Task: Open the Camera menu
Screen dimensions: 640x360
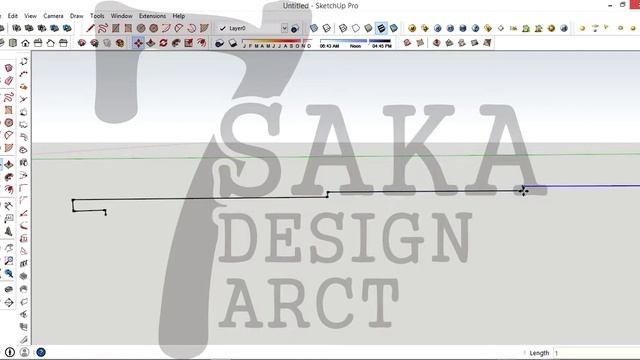Action: click(53, 16)
